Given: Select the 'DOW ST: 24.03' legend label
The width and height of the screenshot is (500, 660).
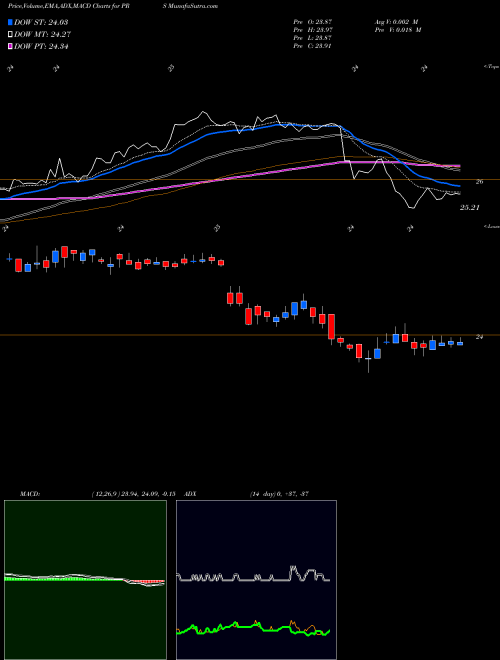Looking at the screenshot, I should pyautogui.click(x=41, y=22).
